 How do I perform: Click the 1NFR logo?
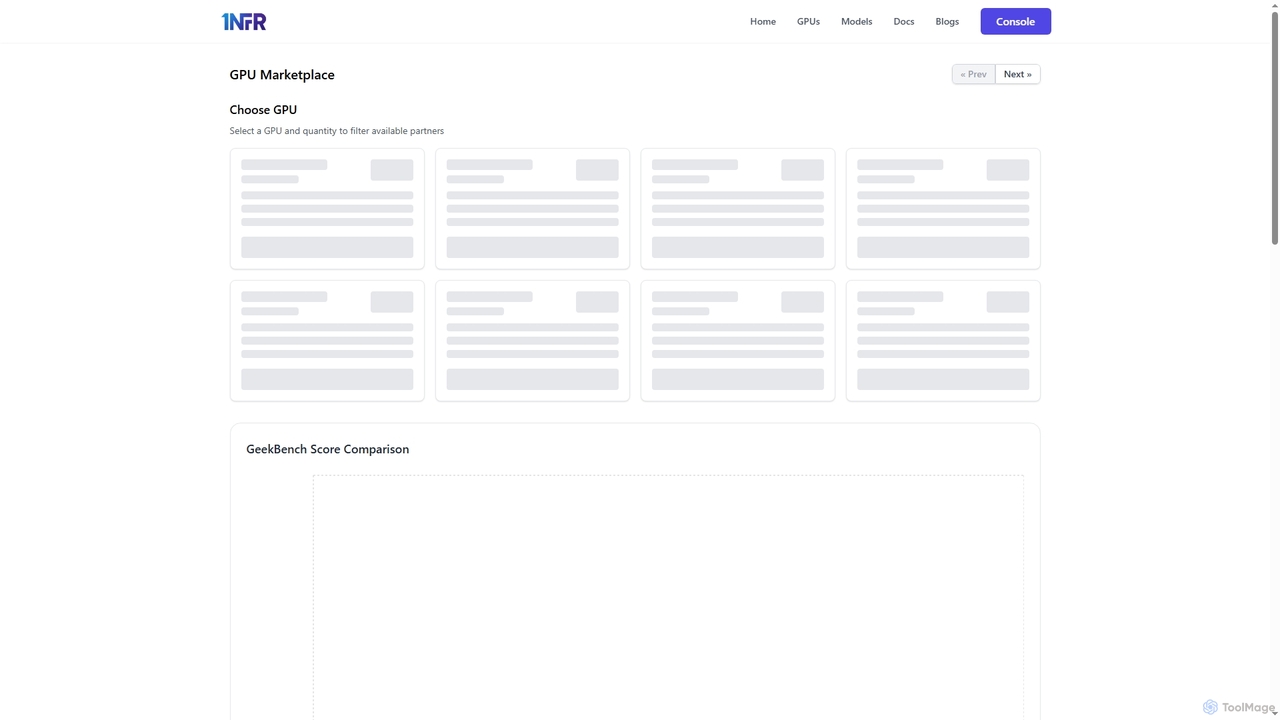click(x=244, y=21)
